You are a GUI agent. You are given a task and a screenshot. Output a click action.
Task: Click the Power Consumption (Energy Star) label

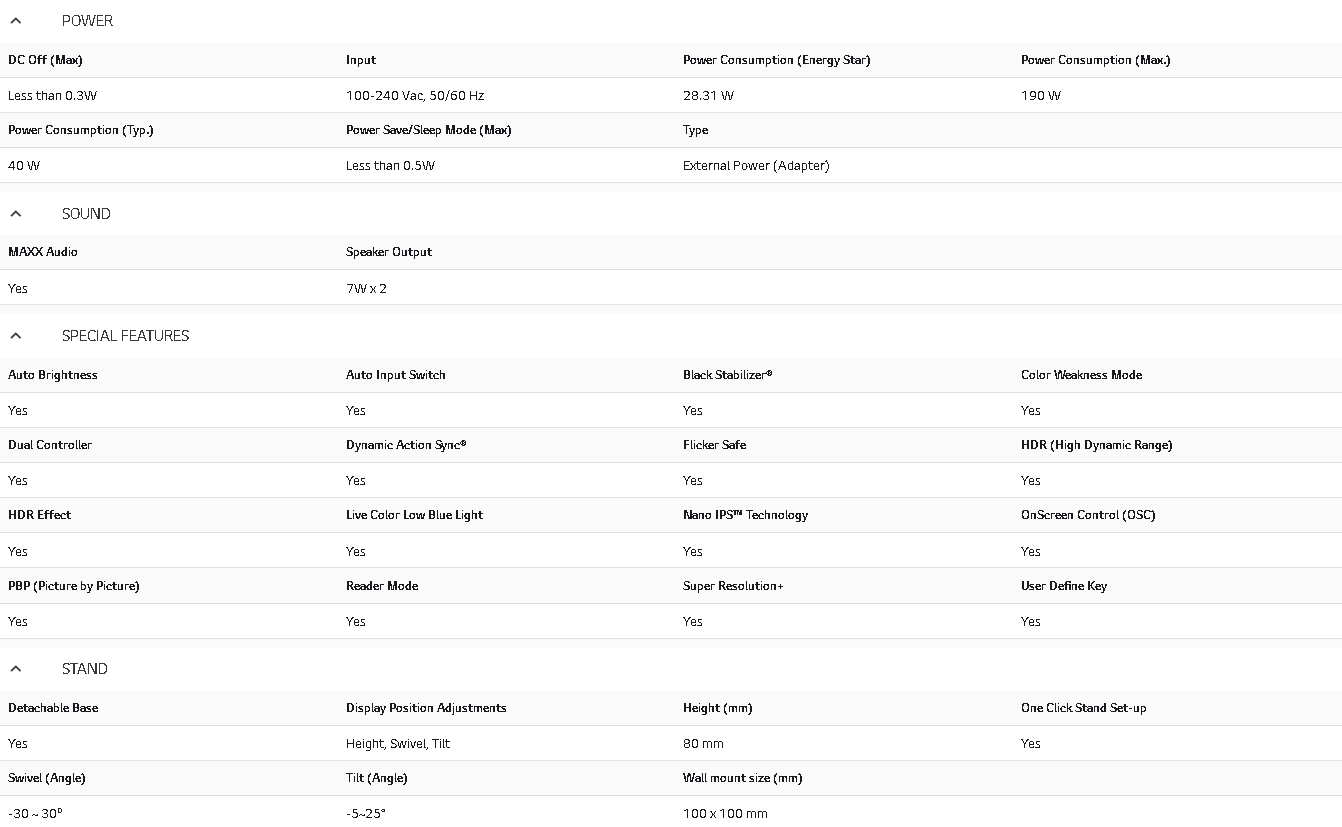[776, 60]
